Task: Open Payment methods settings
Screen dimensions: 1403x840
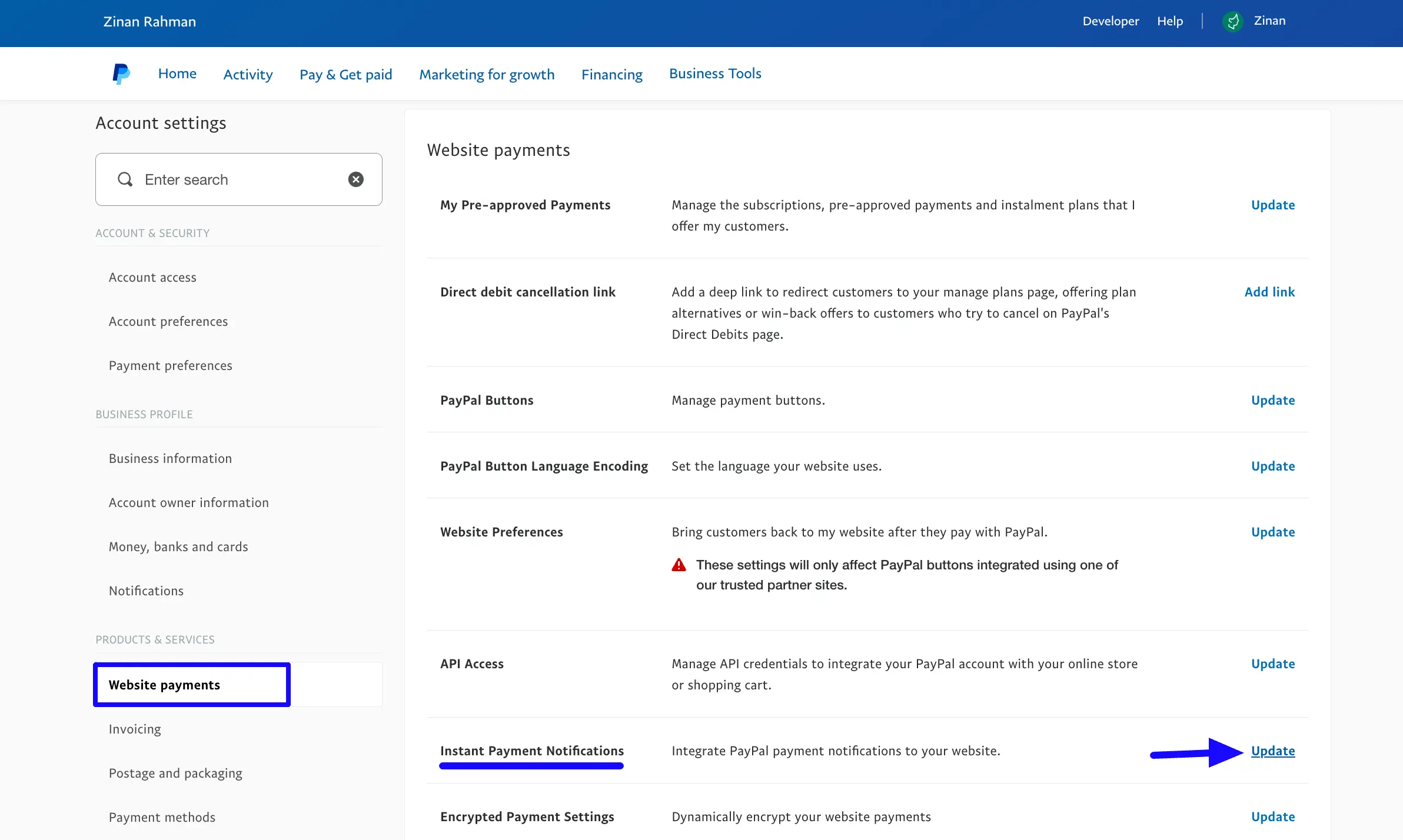Action: click(x=162, y=817)
